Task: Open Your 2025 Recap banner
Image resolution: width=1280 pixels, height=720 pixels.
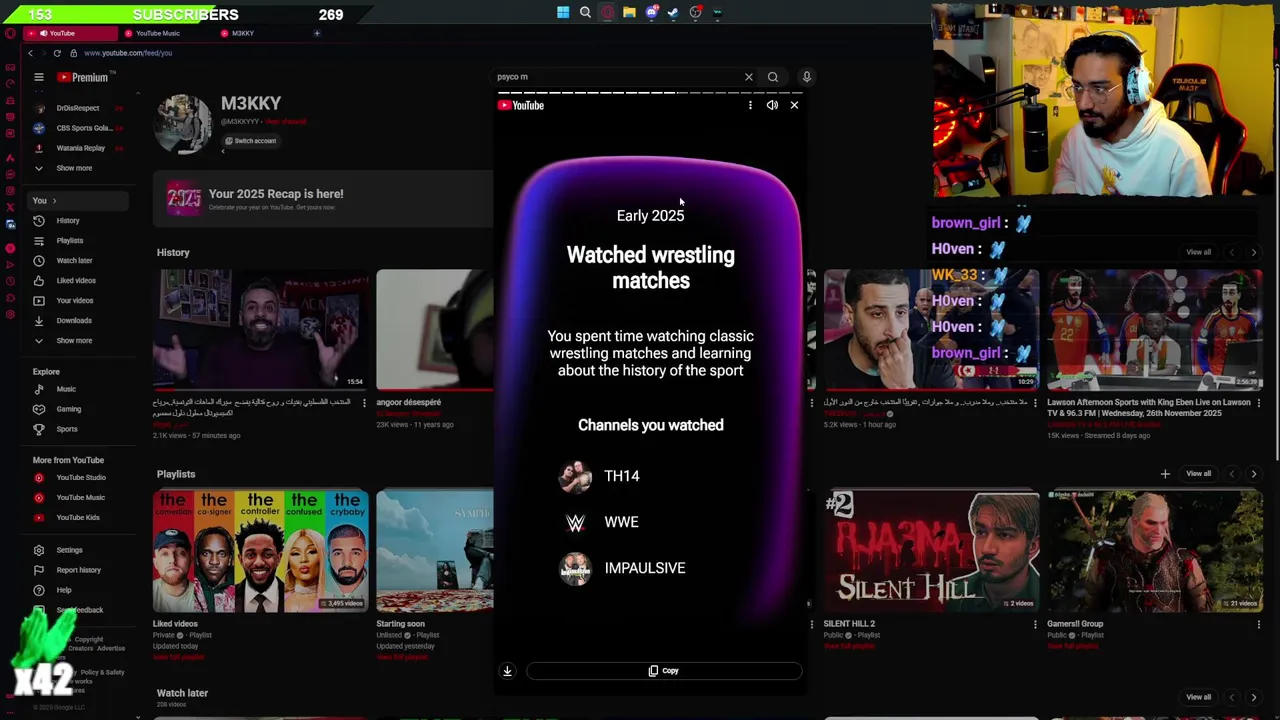Action: click(323, 199)
